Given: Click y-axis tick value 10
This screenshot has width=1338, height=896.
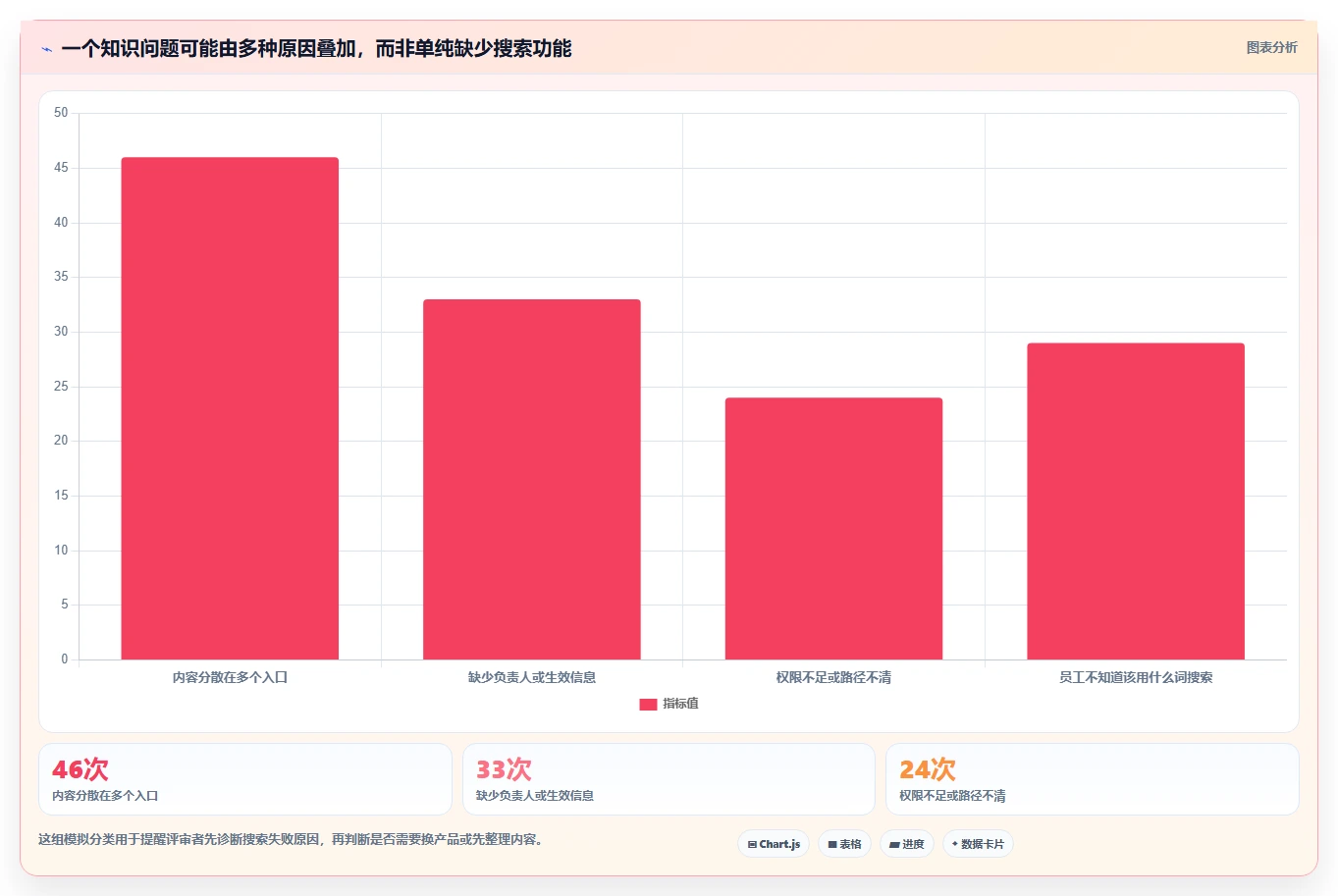Looking at the screenshot, I should (61, 551).
